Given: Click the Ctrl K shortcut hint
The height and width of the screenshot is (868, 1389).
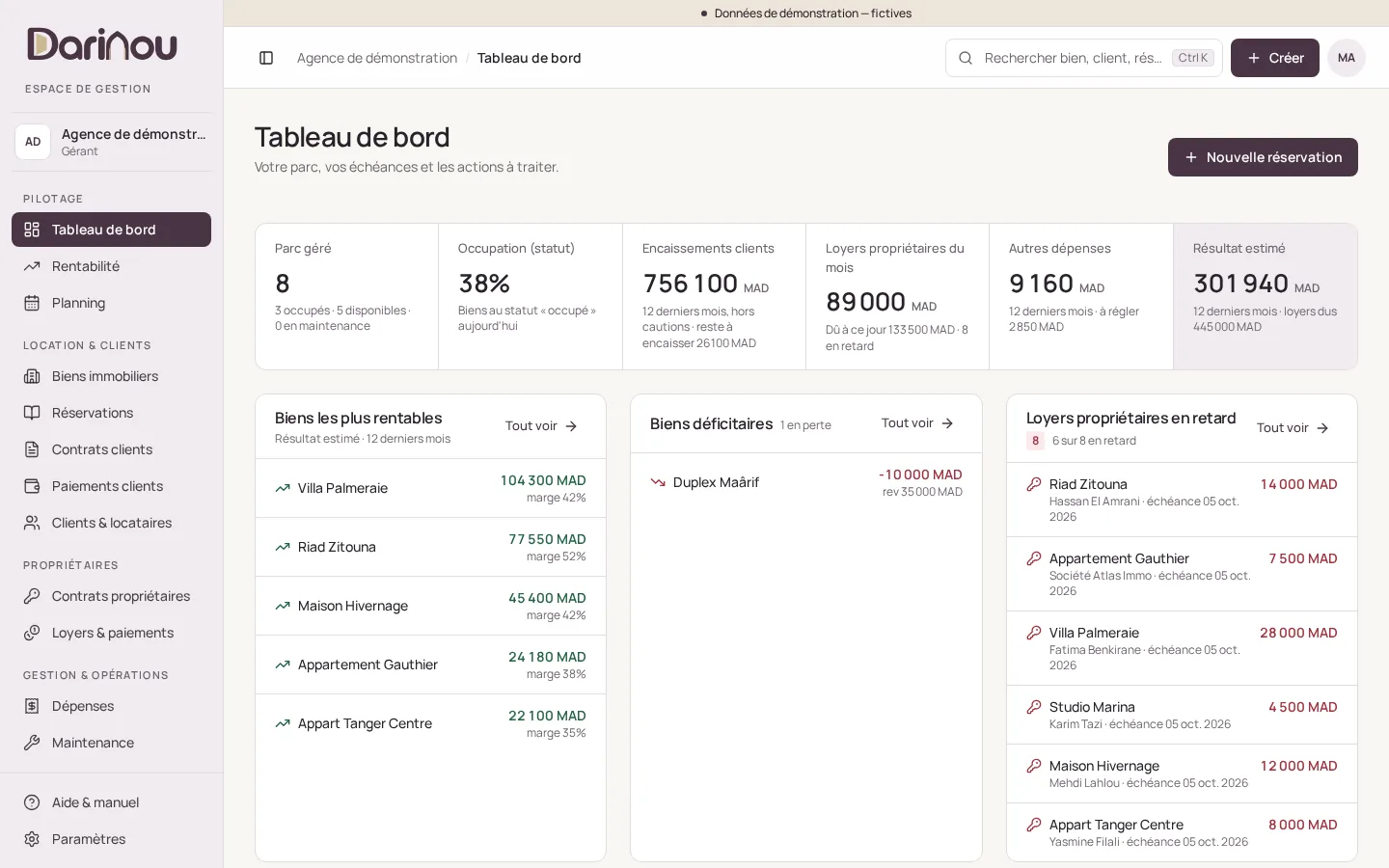Looking at the screenshot, I should tap(1193, 58).
